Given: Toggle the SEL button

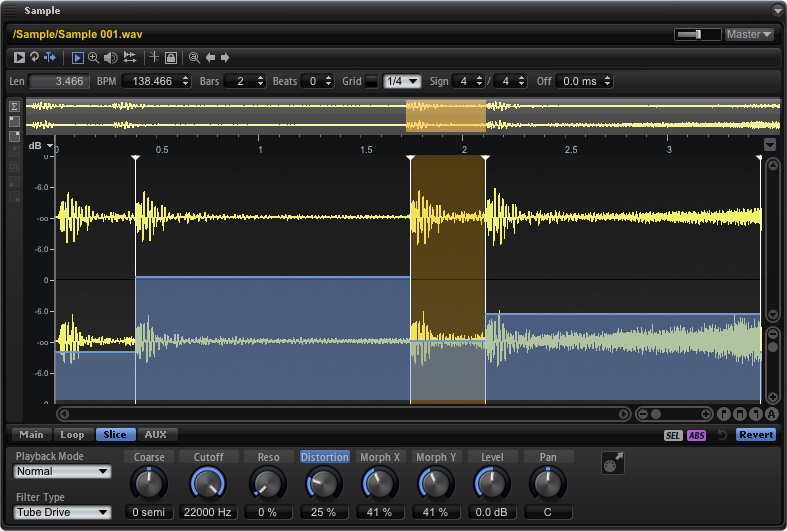Looking at the screenshot, I should point(674,435).
